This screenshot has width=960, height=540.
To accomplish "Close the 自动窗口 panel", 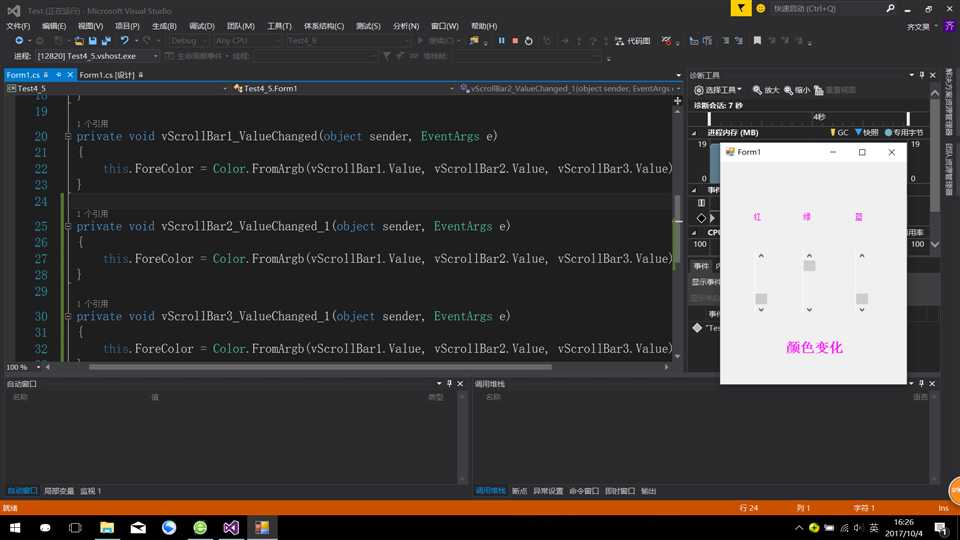I will [460, 383].
